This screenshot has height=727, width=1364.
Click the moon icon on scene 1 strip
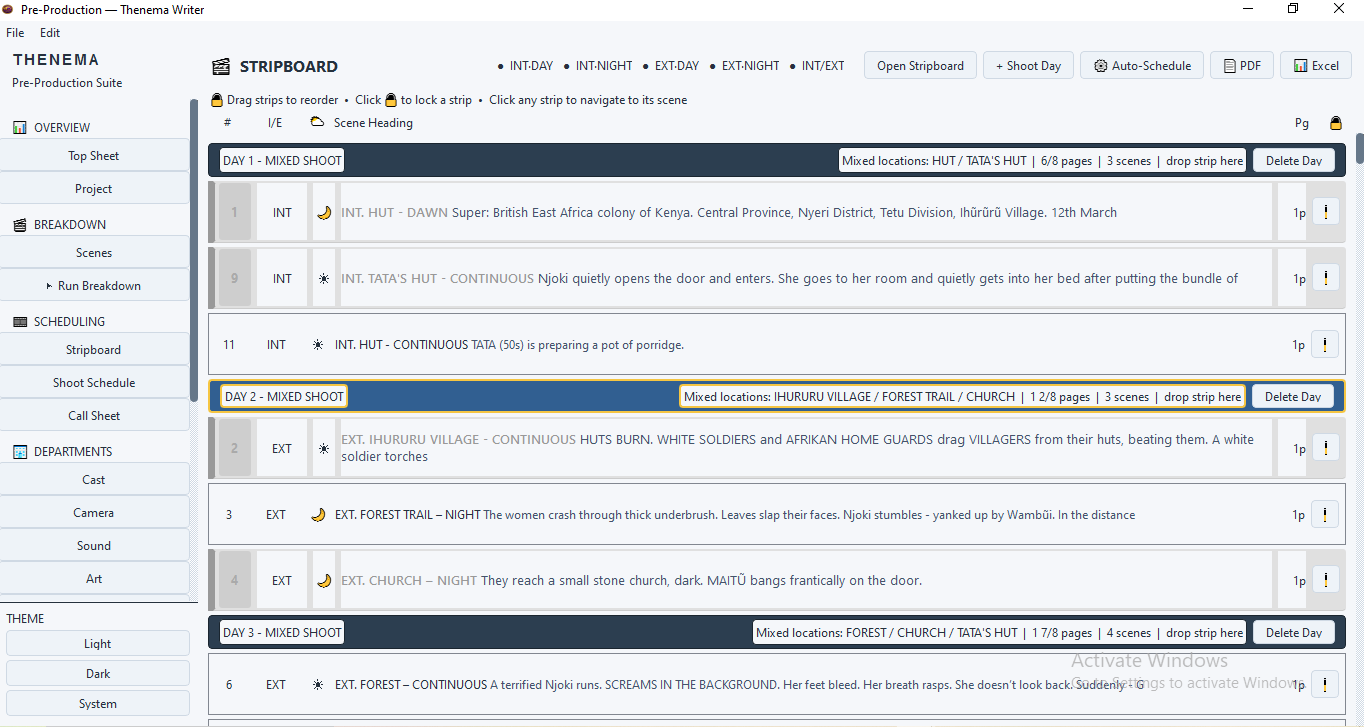click(323, 212)
